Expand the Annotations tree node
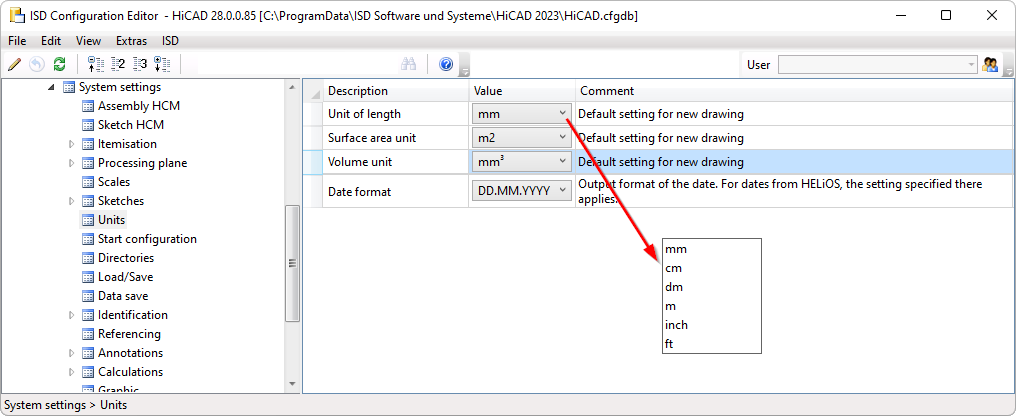 71,353
